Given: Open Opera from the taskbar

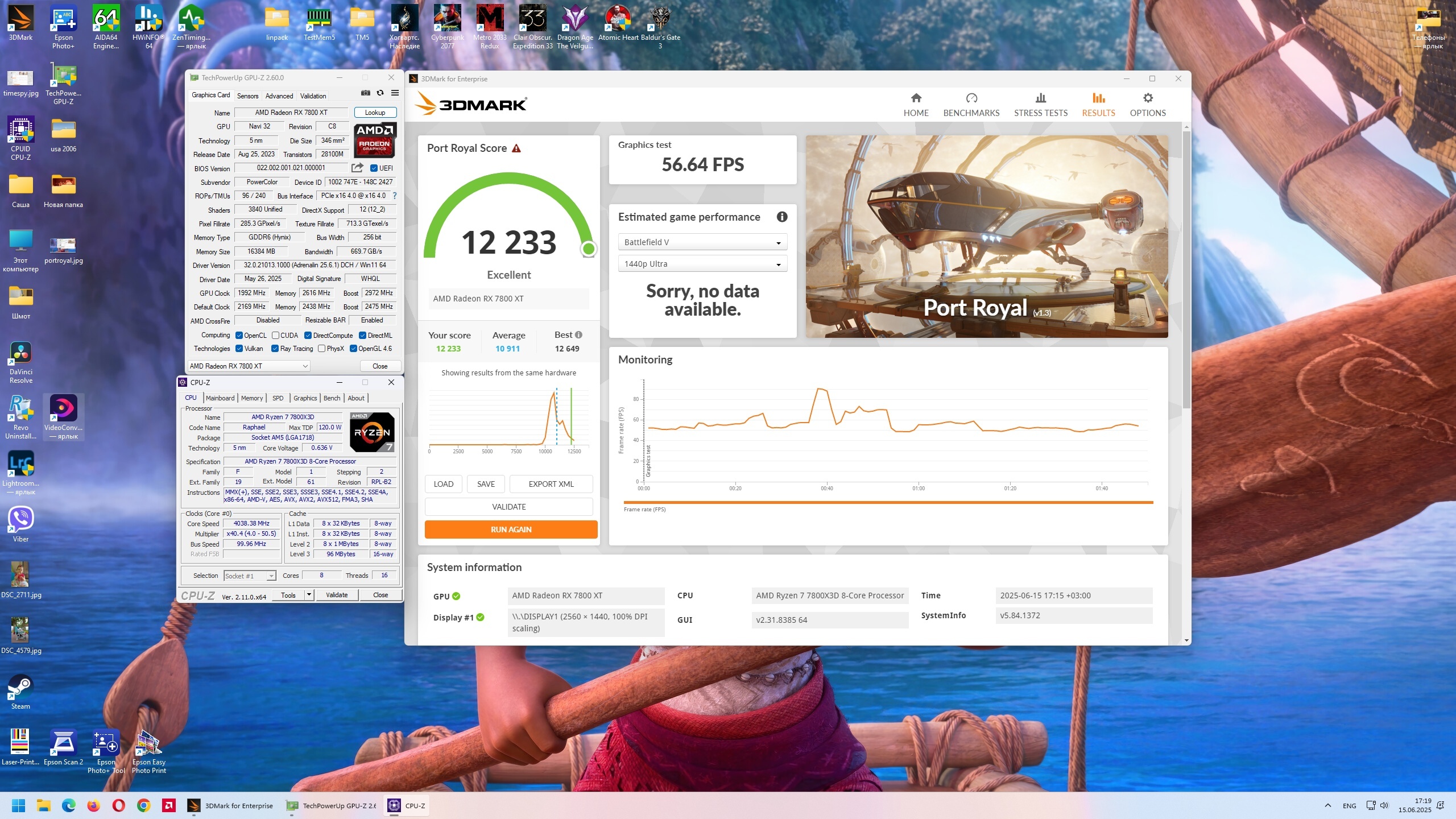Looking at the screenshot, I should (119, 805).
